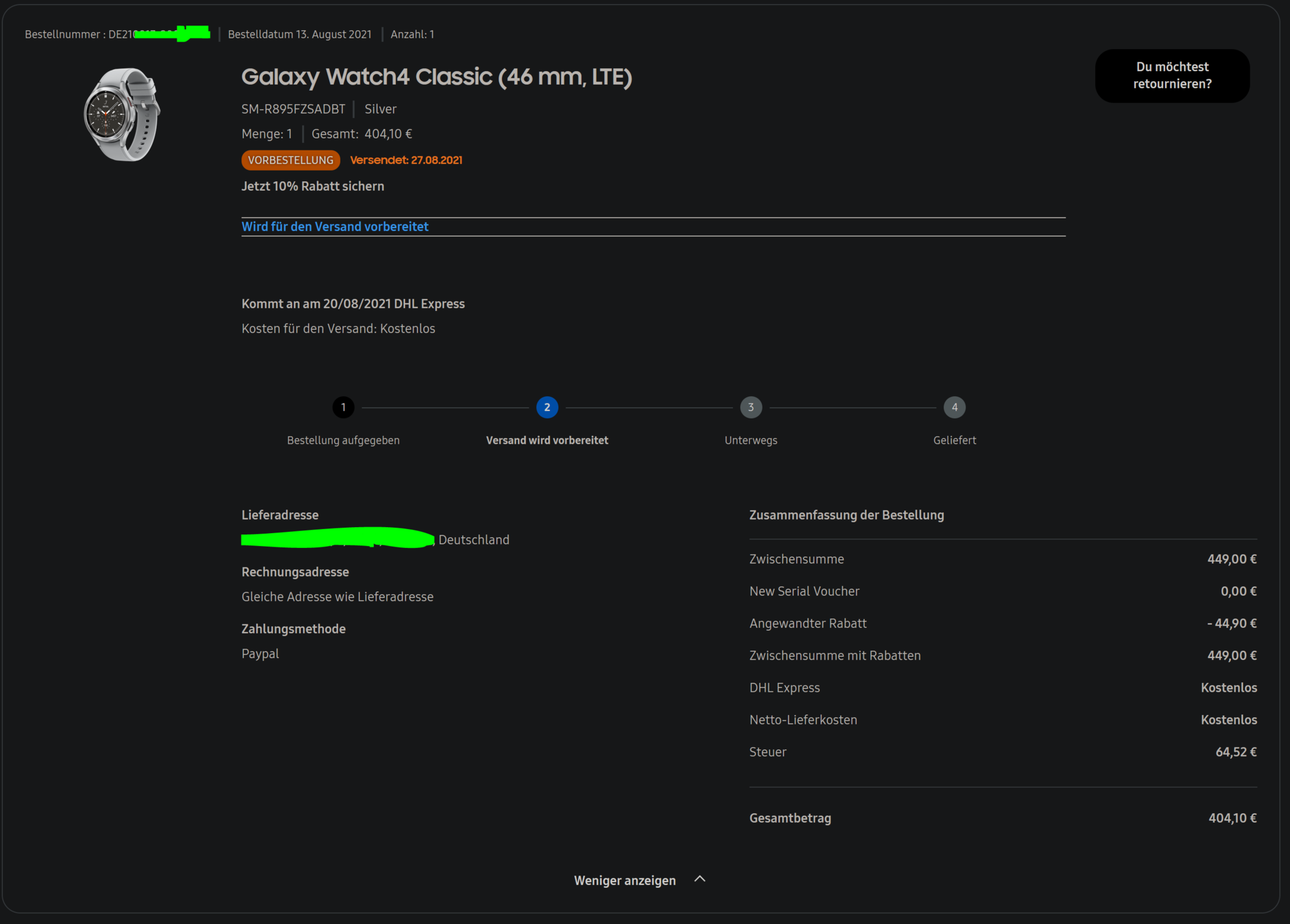
Task: Click the Gesamtbetrag amount 404,10 €
Action: (1232, 818)
